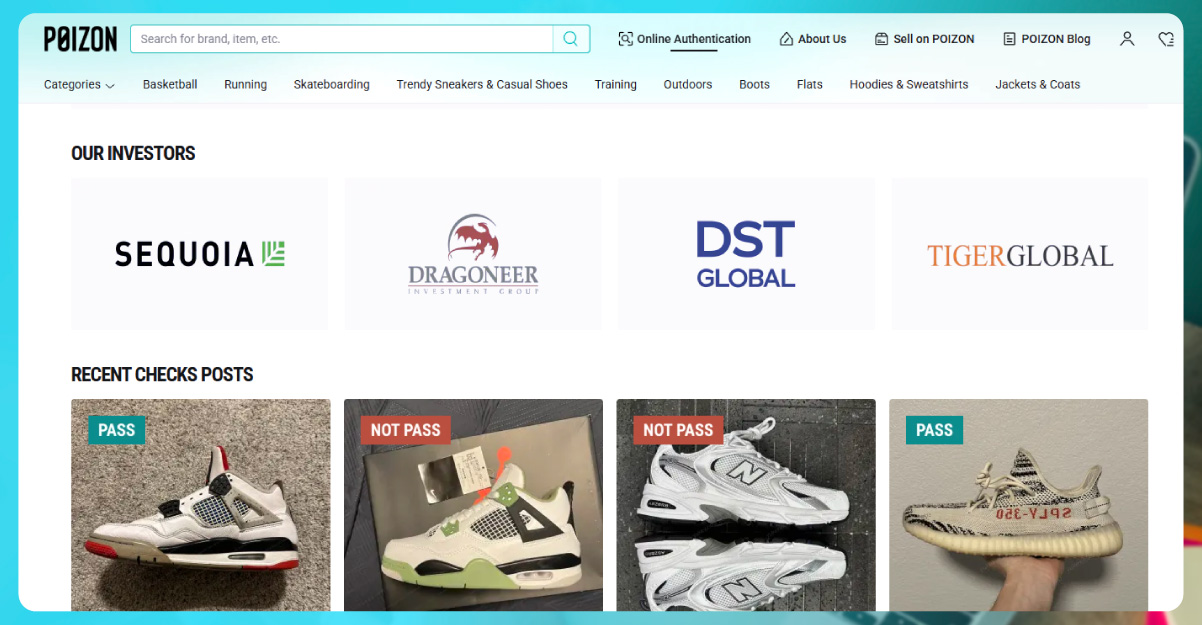This screenshot has height=625, width=1202.
Task: Open the Hoodies & Sweatshirts tab
Action: 908,85
